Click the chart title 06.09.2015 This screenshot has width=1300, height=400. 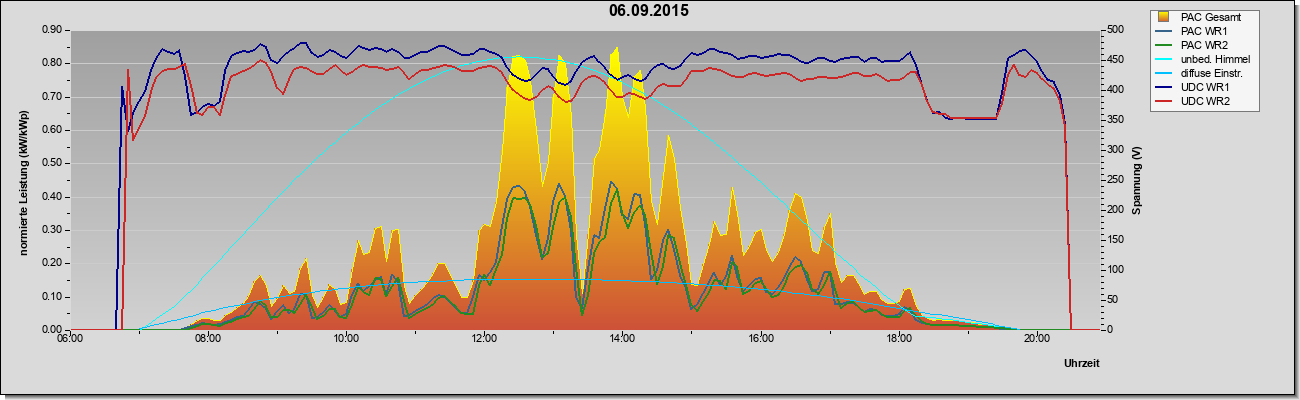pyautogui.click(x=649, y=11)
